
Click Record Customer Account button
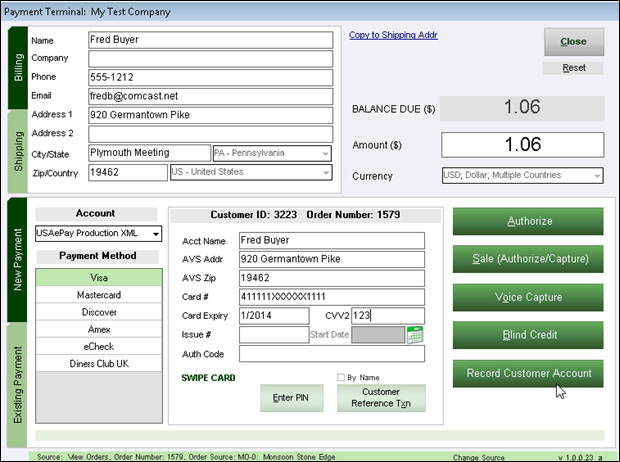coord(528,373)
